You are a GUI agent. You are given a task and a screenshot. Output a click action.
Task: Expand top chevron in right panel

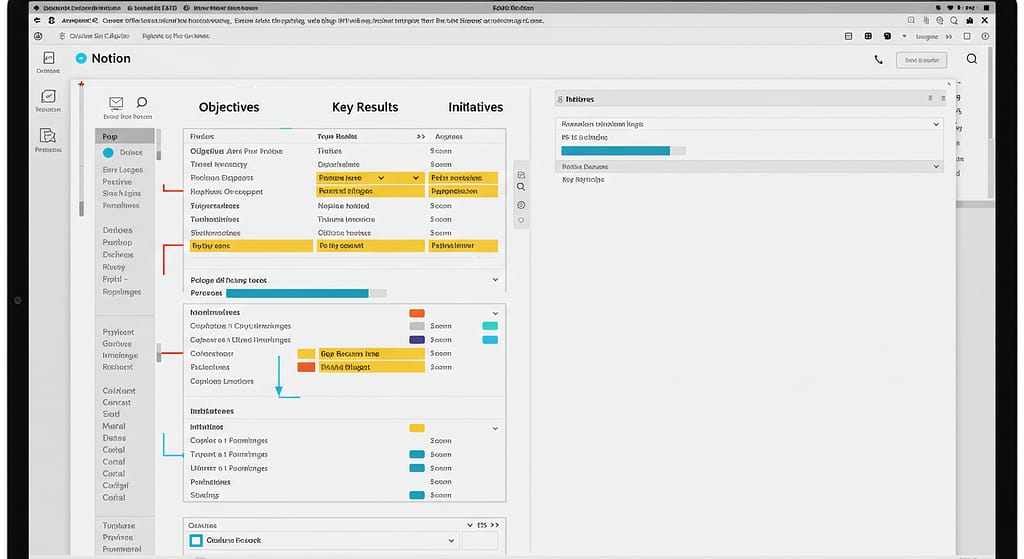coord(935,124)
